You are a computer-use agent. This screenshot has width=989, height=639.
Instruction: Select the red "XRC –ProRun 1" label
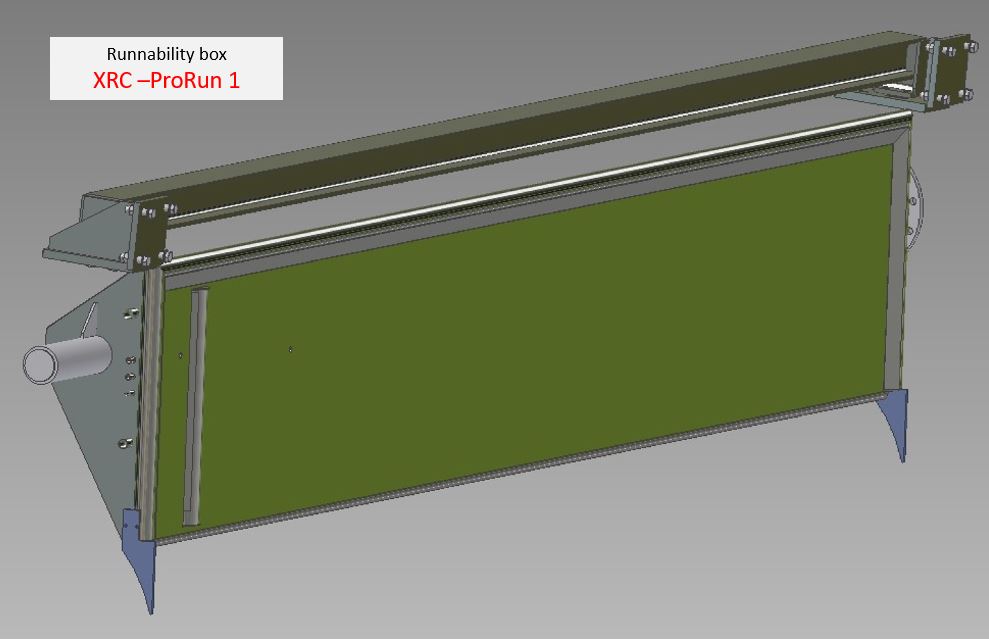(166, 80)
